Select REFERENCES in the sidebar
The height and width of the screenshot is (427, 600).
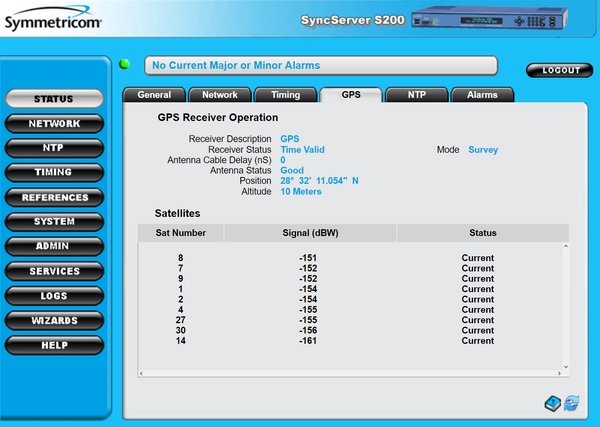coord(54,198)
